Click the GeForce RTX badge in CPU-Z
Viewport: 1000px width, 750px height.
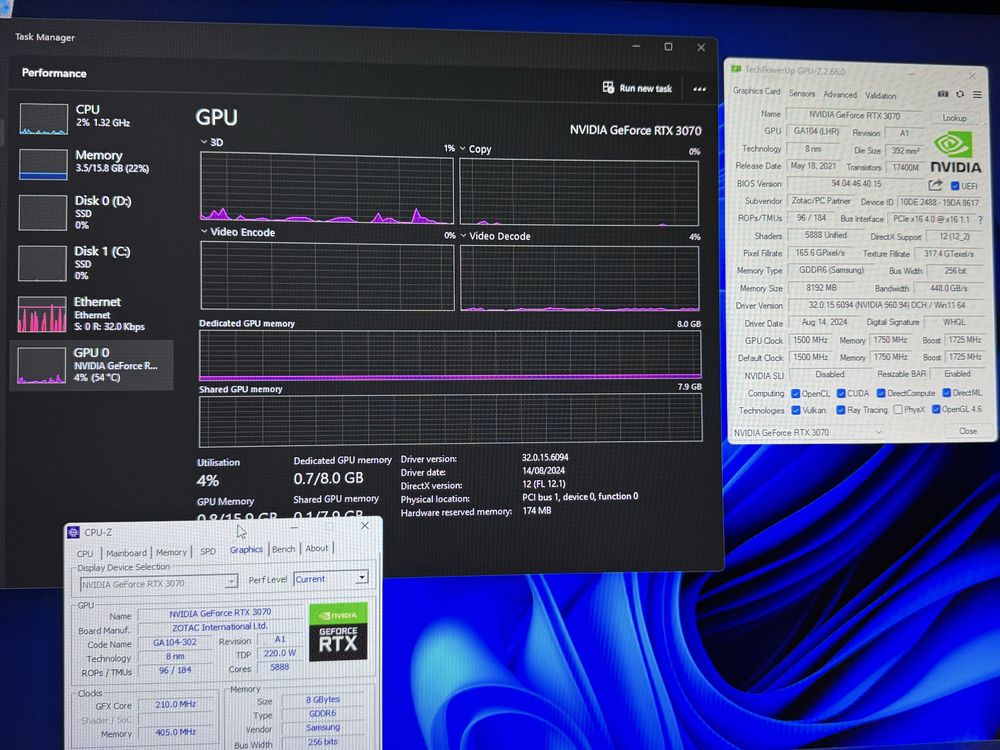pyautogui.click(x=338, y=632)
